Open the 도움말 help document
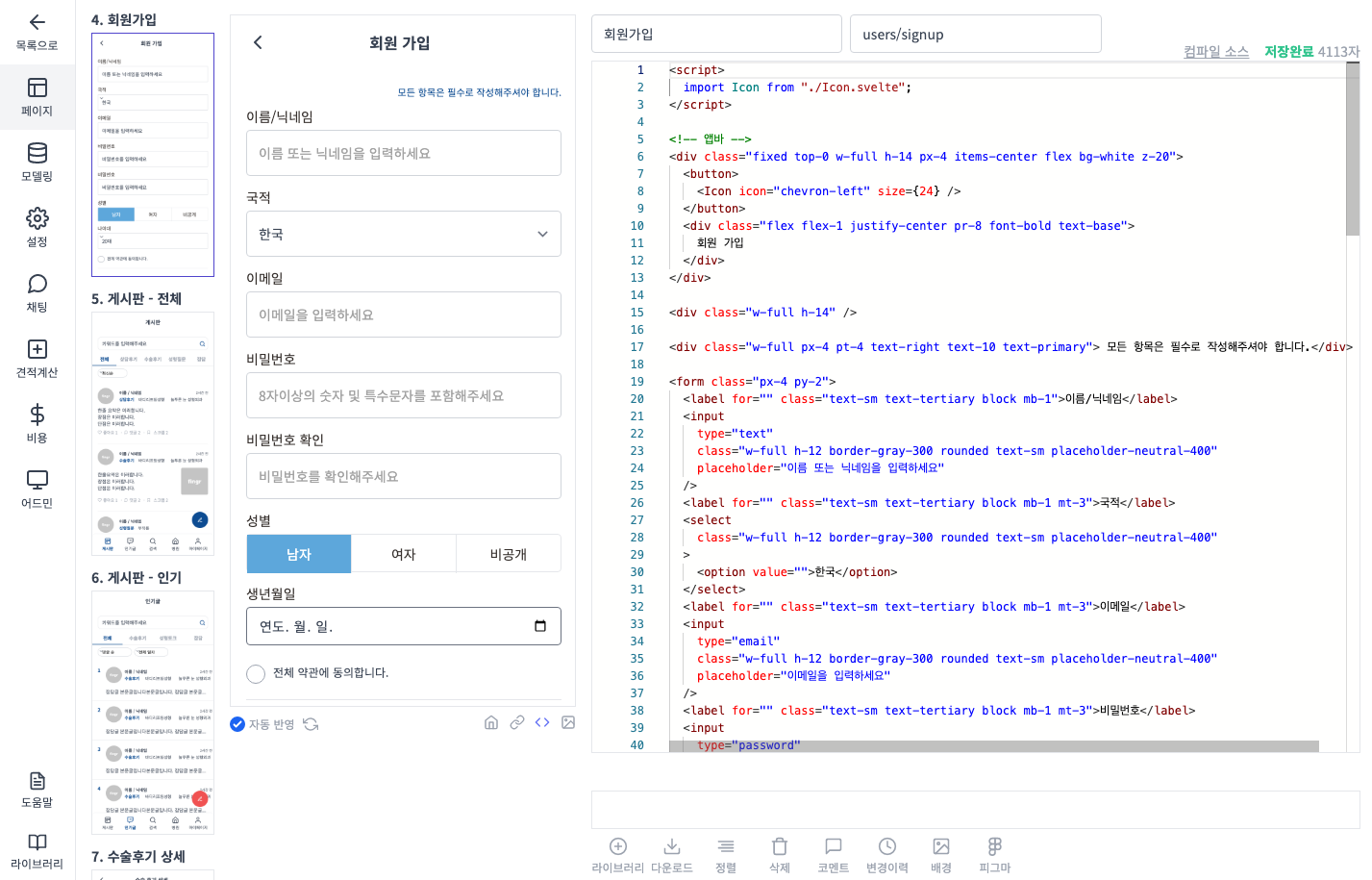1372x880 pixels. 37,790
